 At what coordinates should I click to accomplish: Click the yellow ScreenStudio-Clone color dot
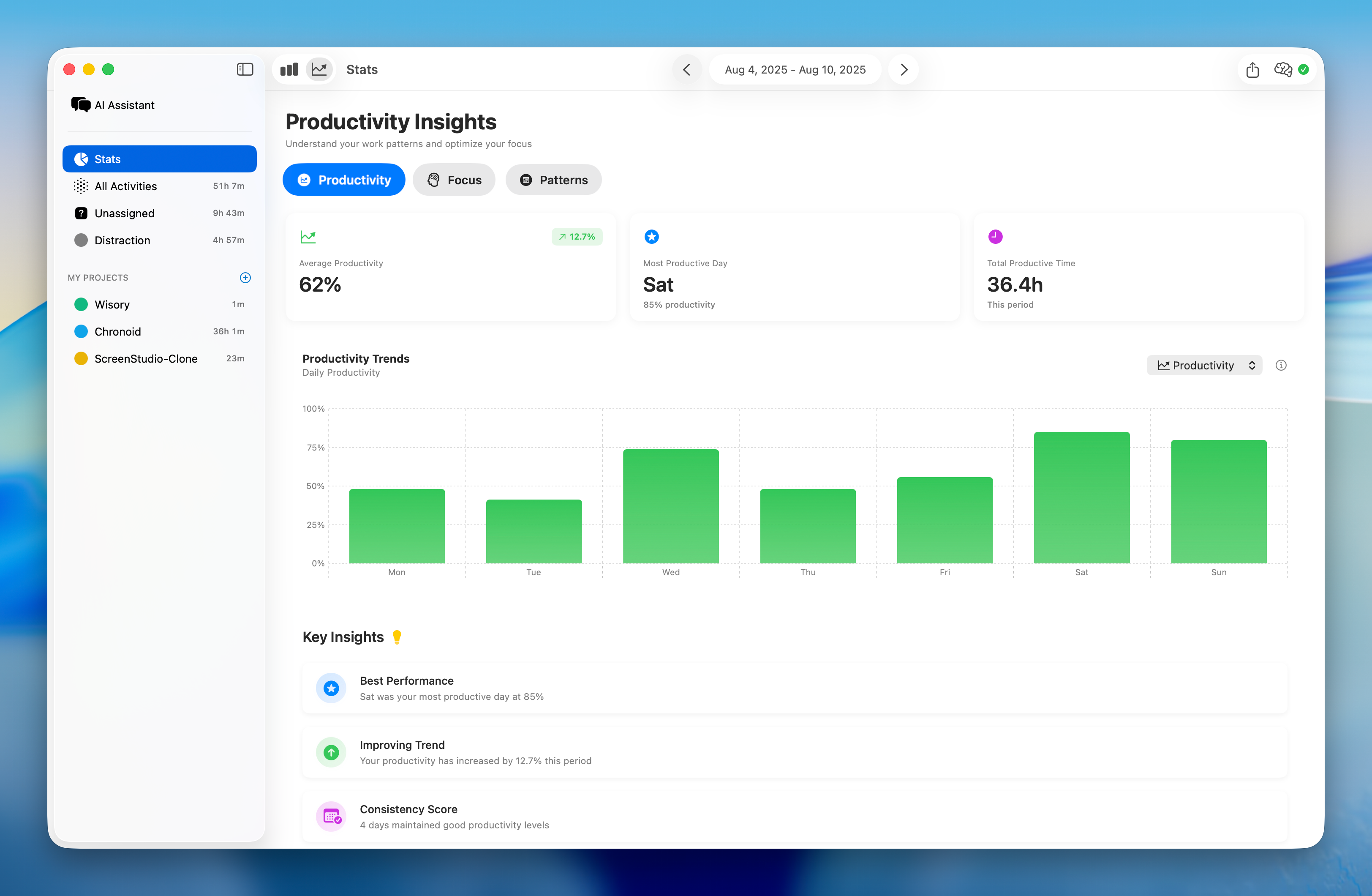tap(81, 358)
